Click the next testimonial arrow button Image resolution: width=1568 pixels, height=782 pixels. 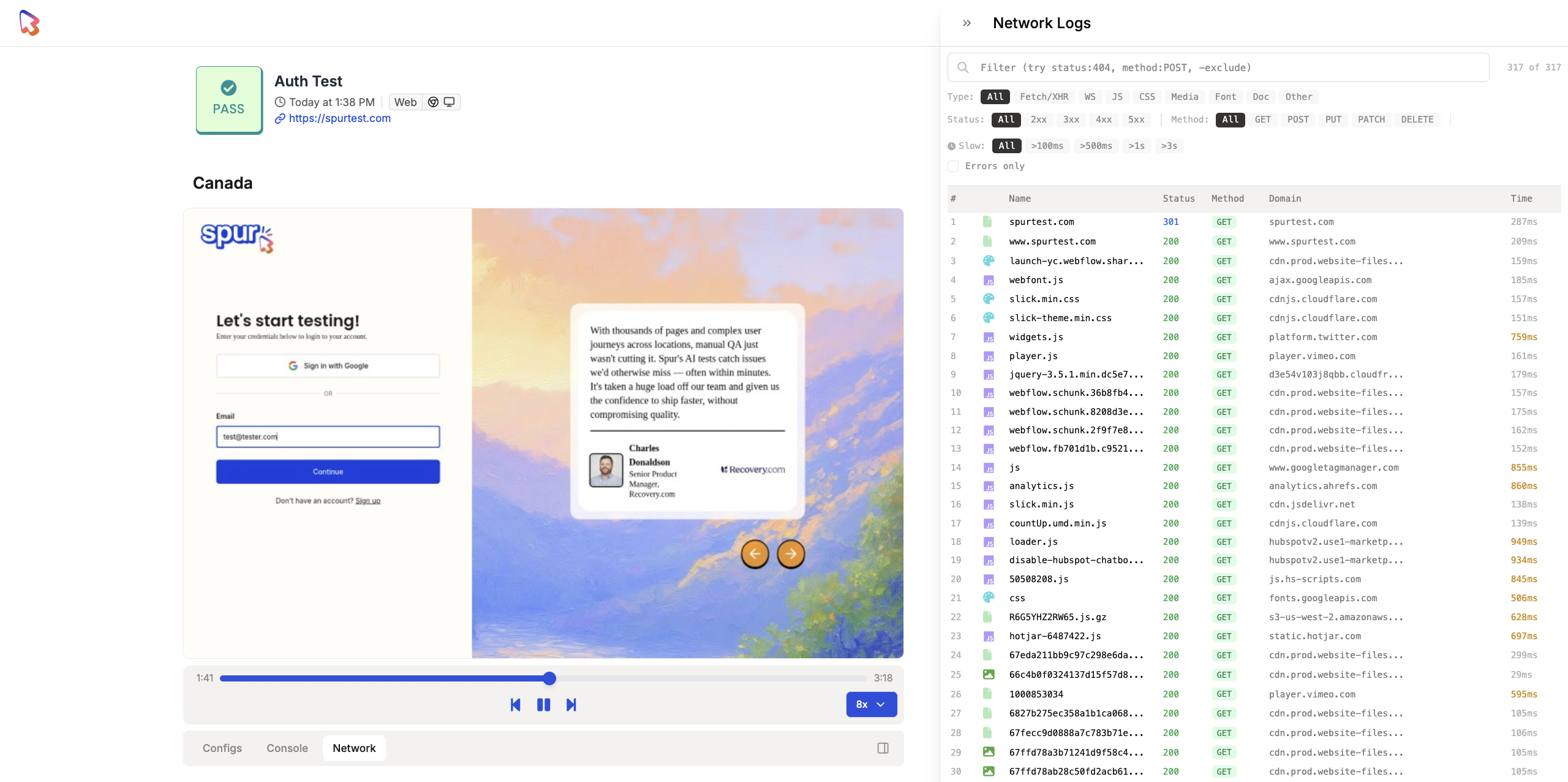[x=791, y=554]
